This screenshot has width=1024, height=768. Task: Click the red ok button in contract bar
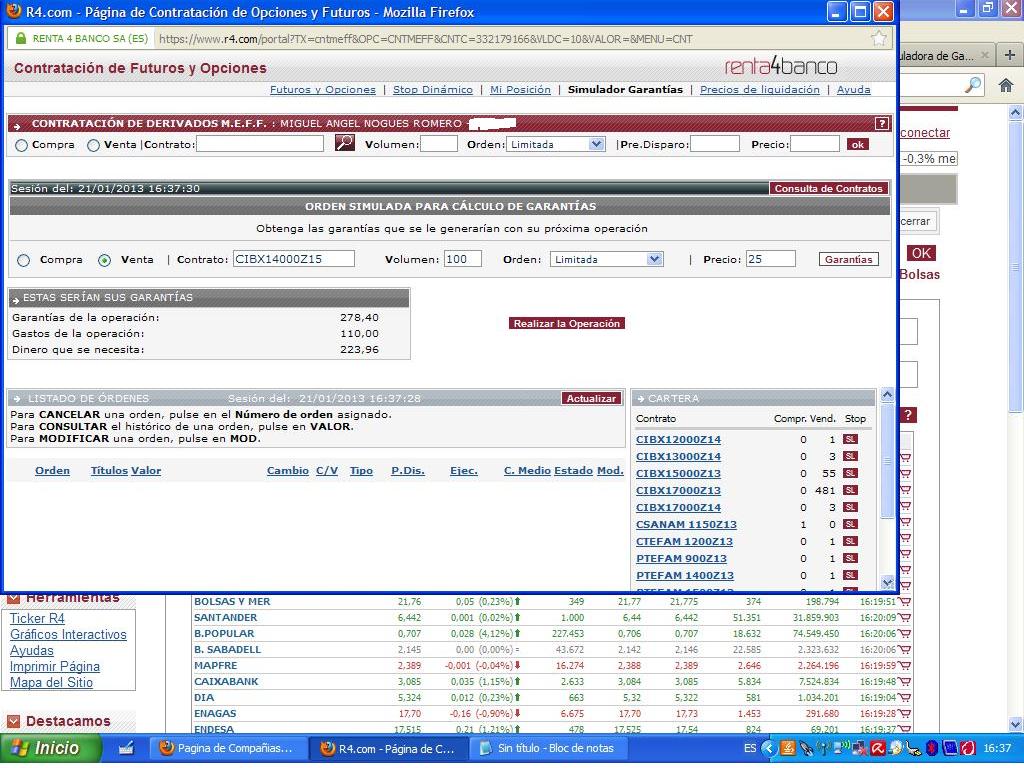click(857, 144)
